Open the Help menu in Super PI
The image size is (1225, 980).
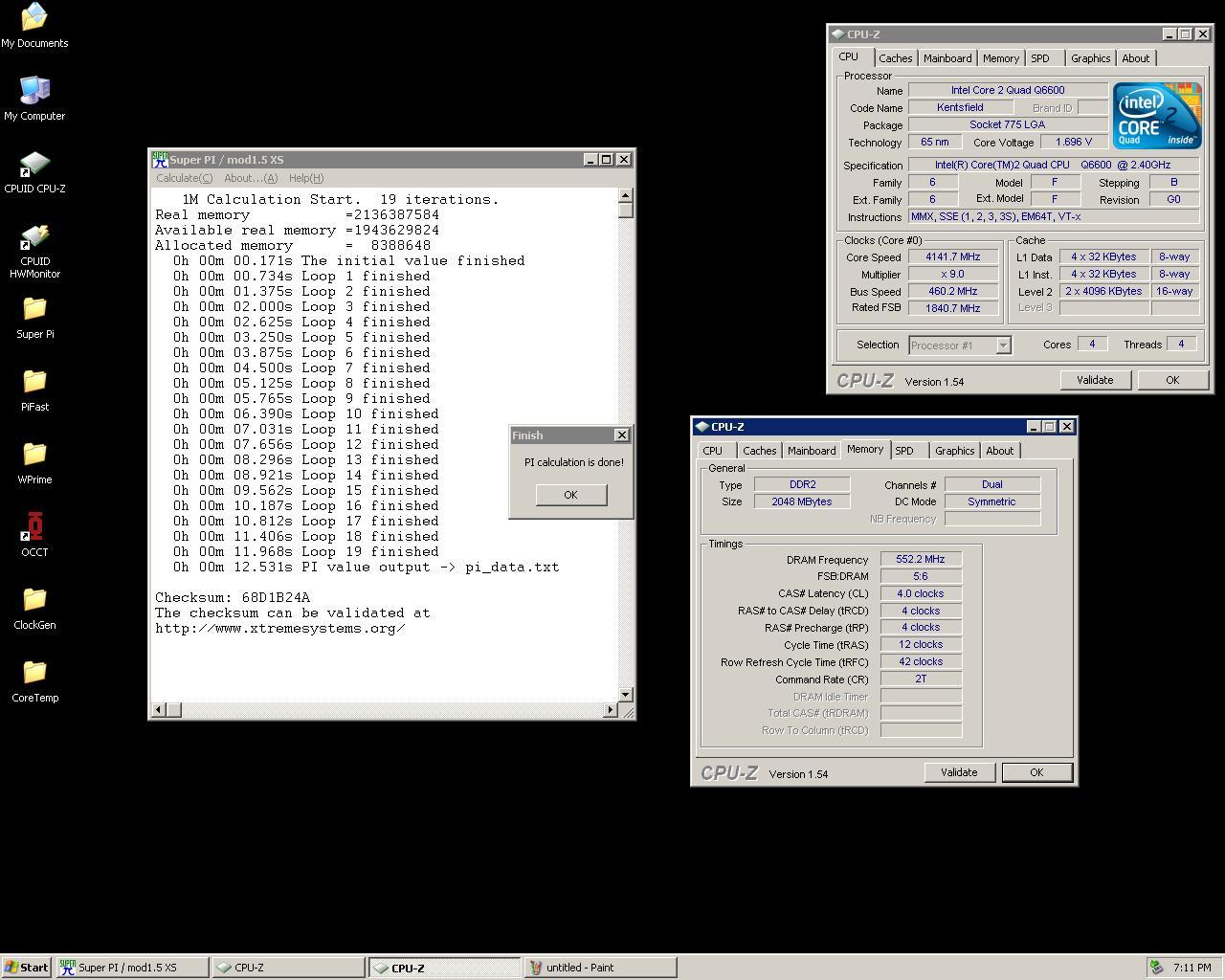coord(306,178)
